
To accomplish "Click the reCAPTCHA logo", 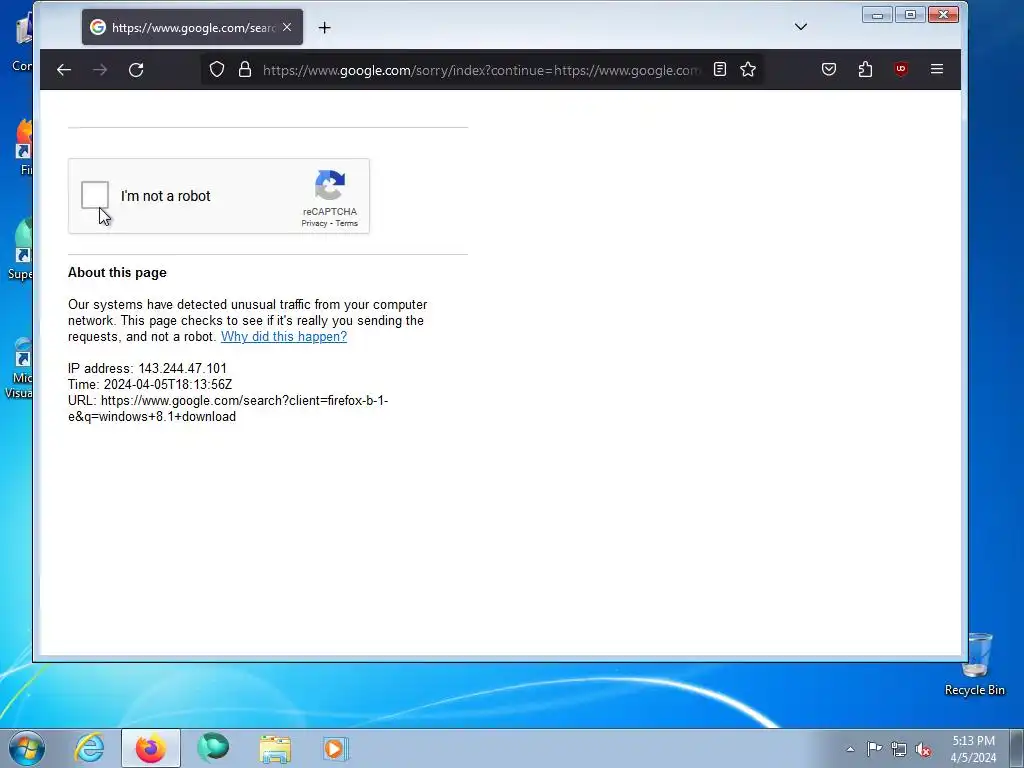I will point(330,185).
